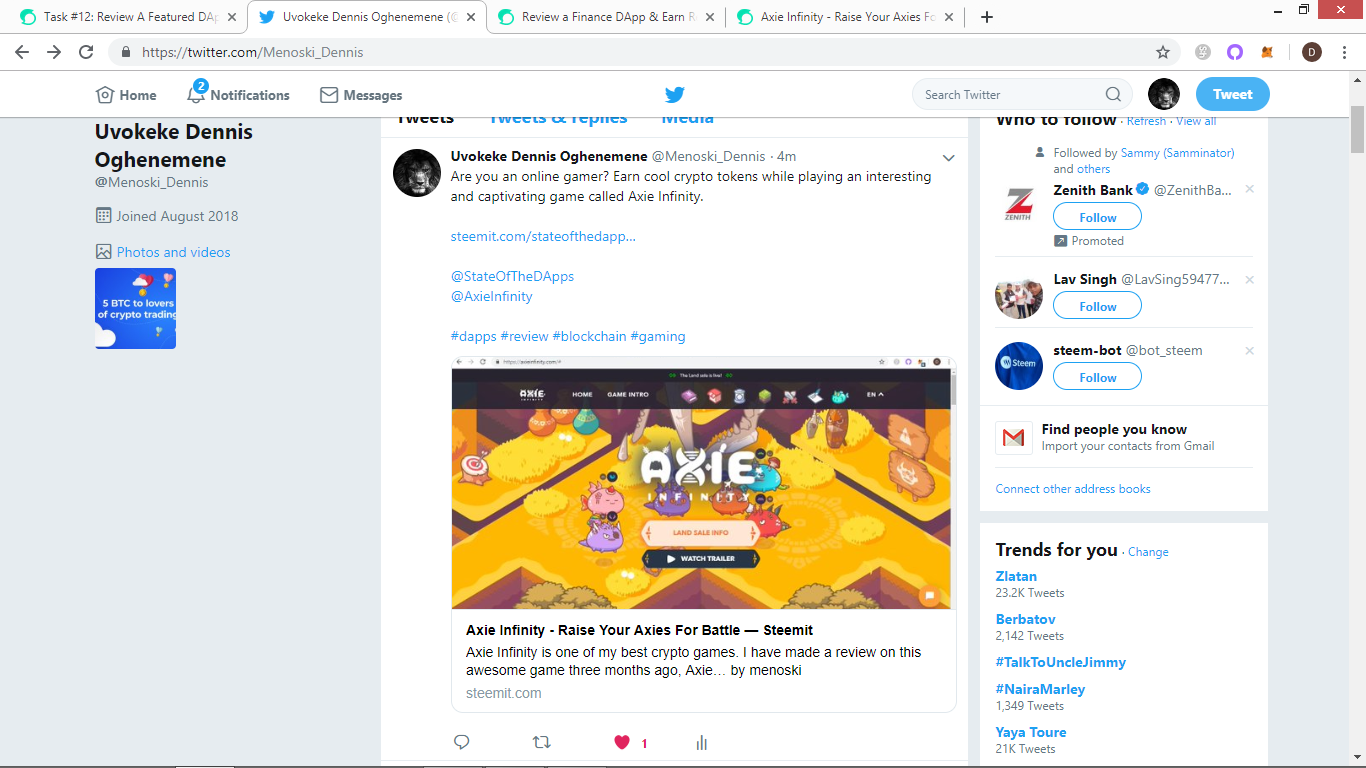
Task: Open #NairaMarley trend
Action: pos(1040,689)
